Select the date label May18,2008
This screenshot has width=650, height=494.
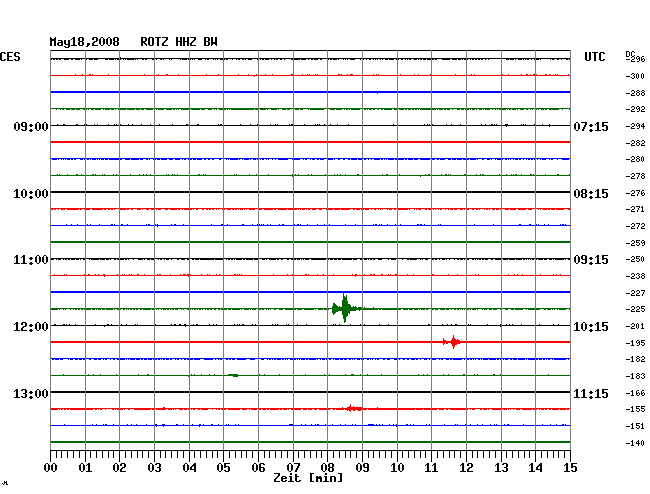tap(85, 42)
